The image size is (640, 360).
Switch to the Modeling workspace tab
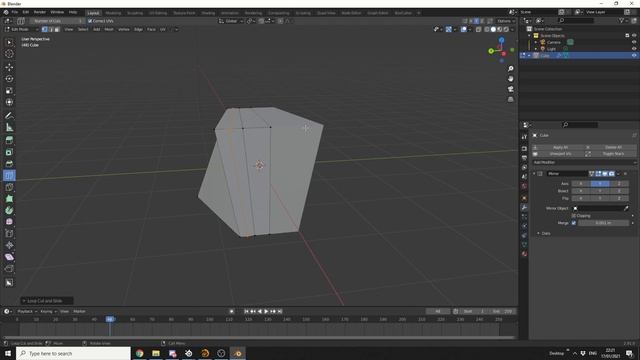(113, 13)
